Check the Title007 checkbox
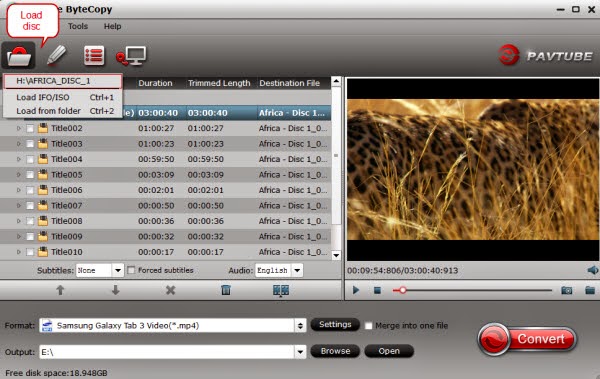 point(30,206)
